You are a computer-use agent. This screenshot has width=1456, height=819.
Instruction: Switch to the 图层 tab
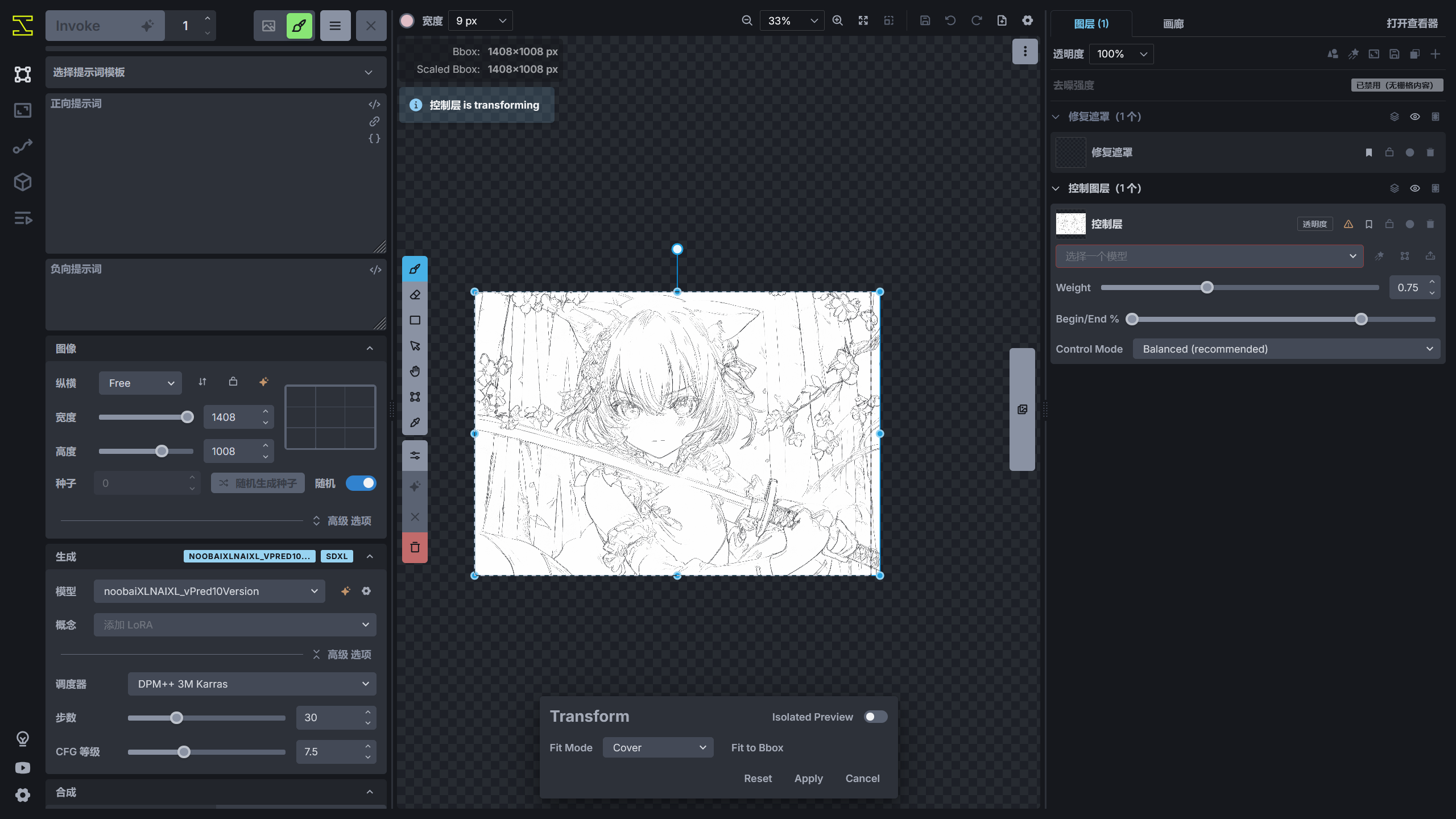pos(1090,24)
